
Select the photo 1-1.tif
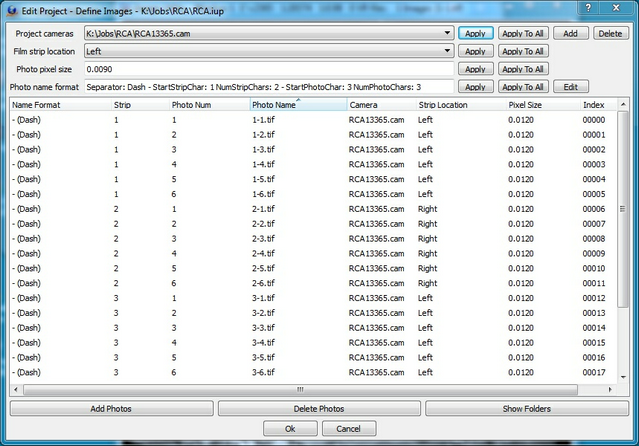(x=263, y=120)
